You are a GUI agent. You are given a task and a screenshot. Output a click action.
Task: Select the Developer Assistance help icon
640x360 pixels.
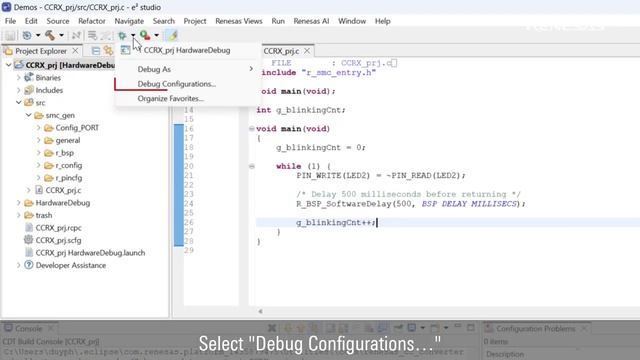(29, 265)
